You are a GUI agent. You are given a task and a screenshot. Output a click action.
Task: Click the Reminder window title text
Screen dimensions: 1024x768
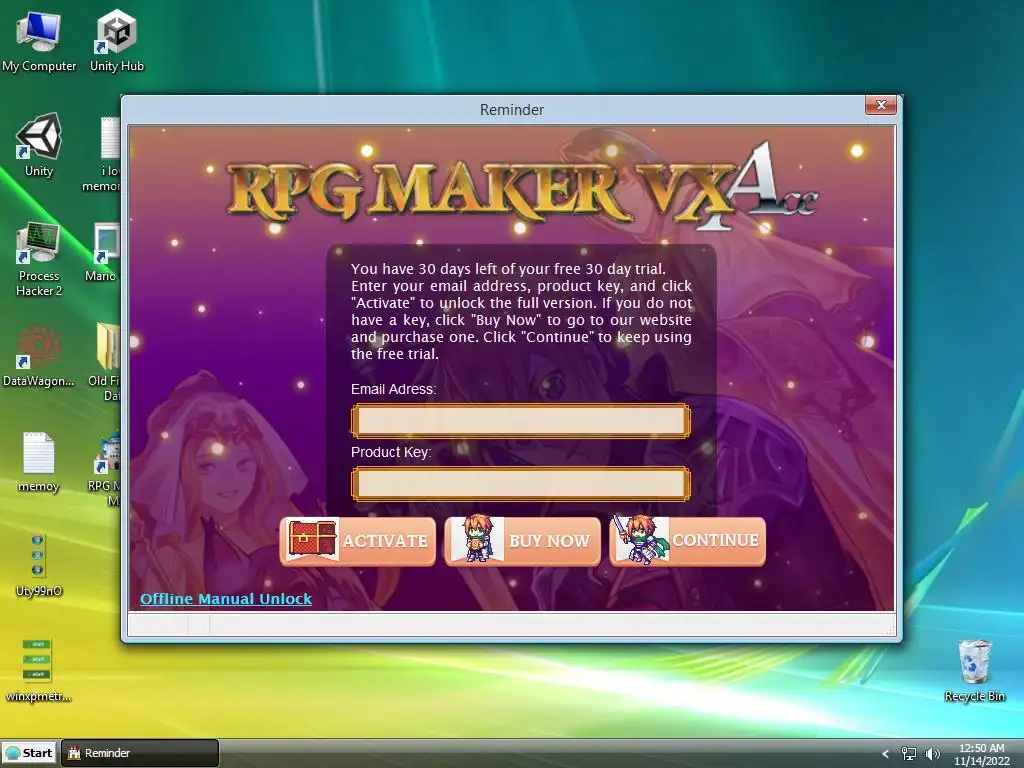click(x=512, y=110)
